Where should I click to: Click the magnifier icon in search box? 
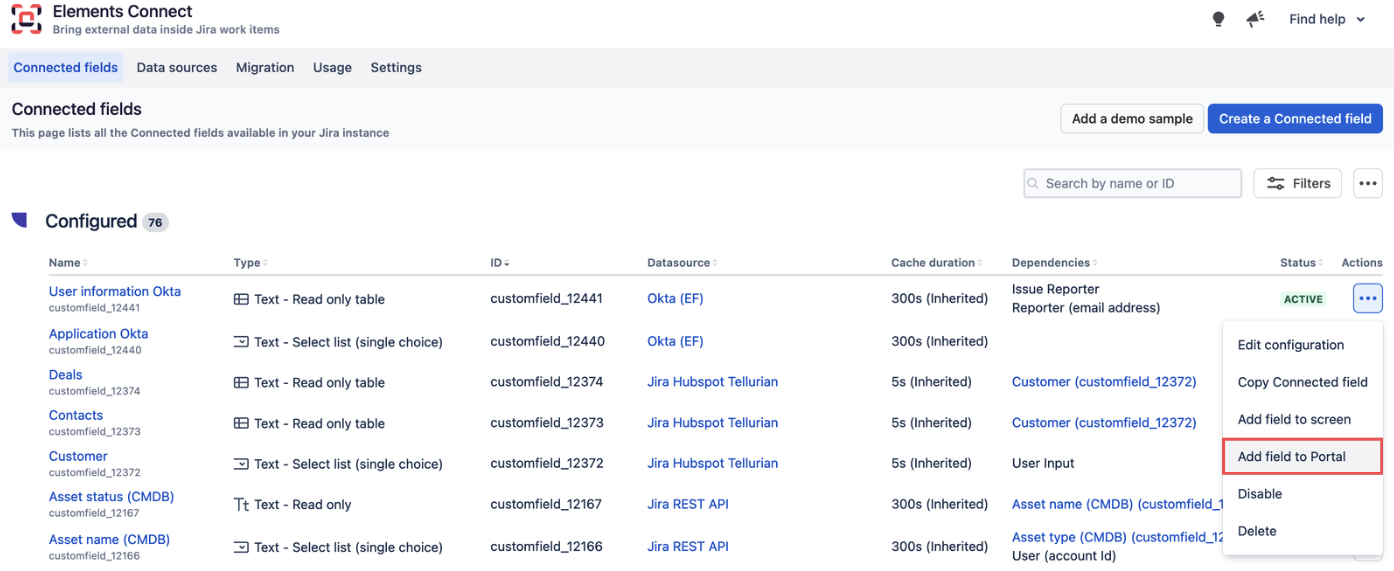coord(1035,184)
